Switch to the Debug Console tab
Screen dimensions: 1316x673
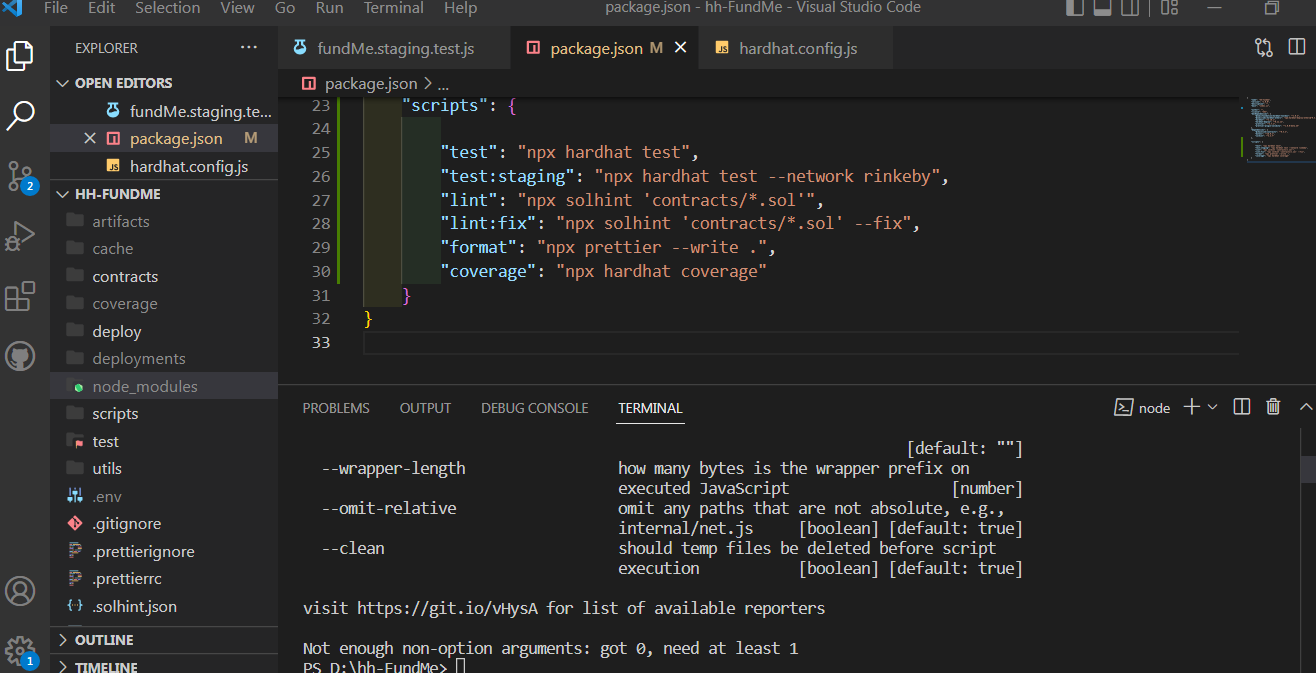pyautogui.click(x=535, y=408)
